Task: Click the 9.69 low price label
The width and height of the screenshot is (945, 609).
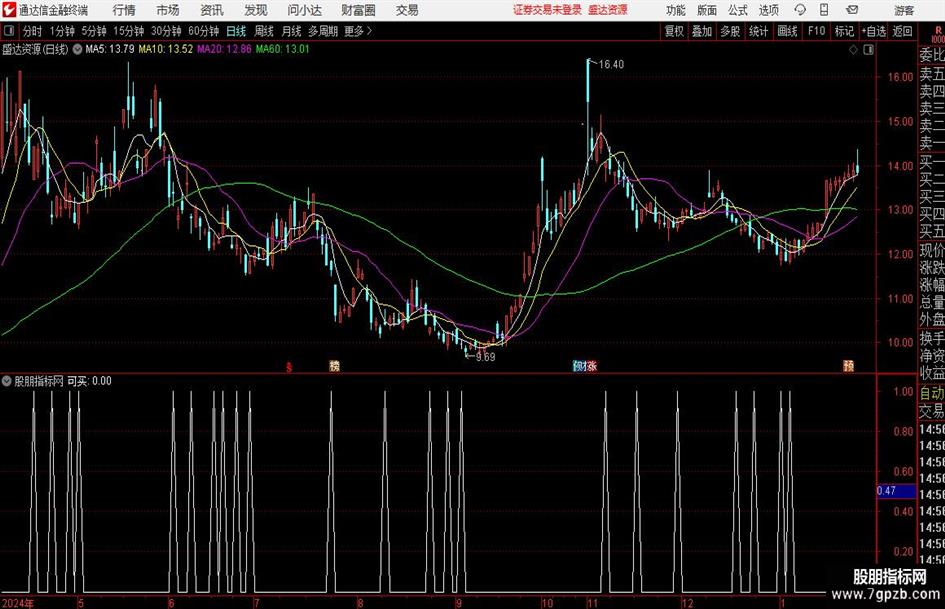Action: [485, 357]
